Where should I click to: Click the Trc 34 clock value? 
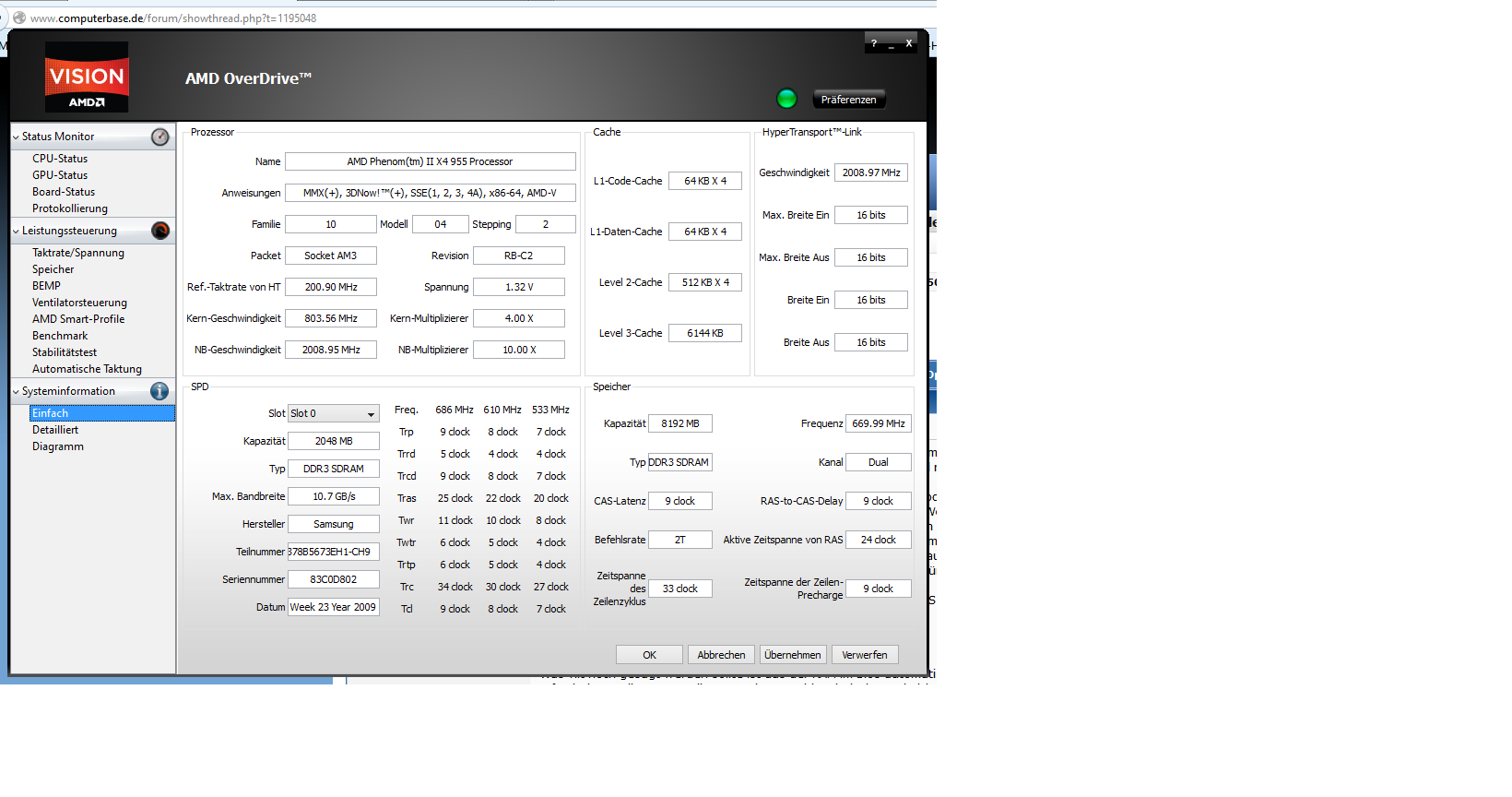click(455, 587)
